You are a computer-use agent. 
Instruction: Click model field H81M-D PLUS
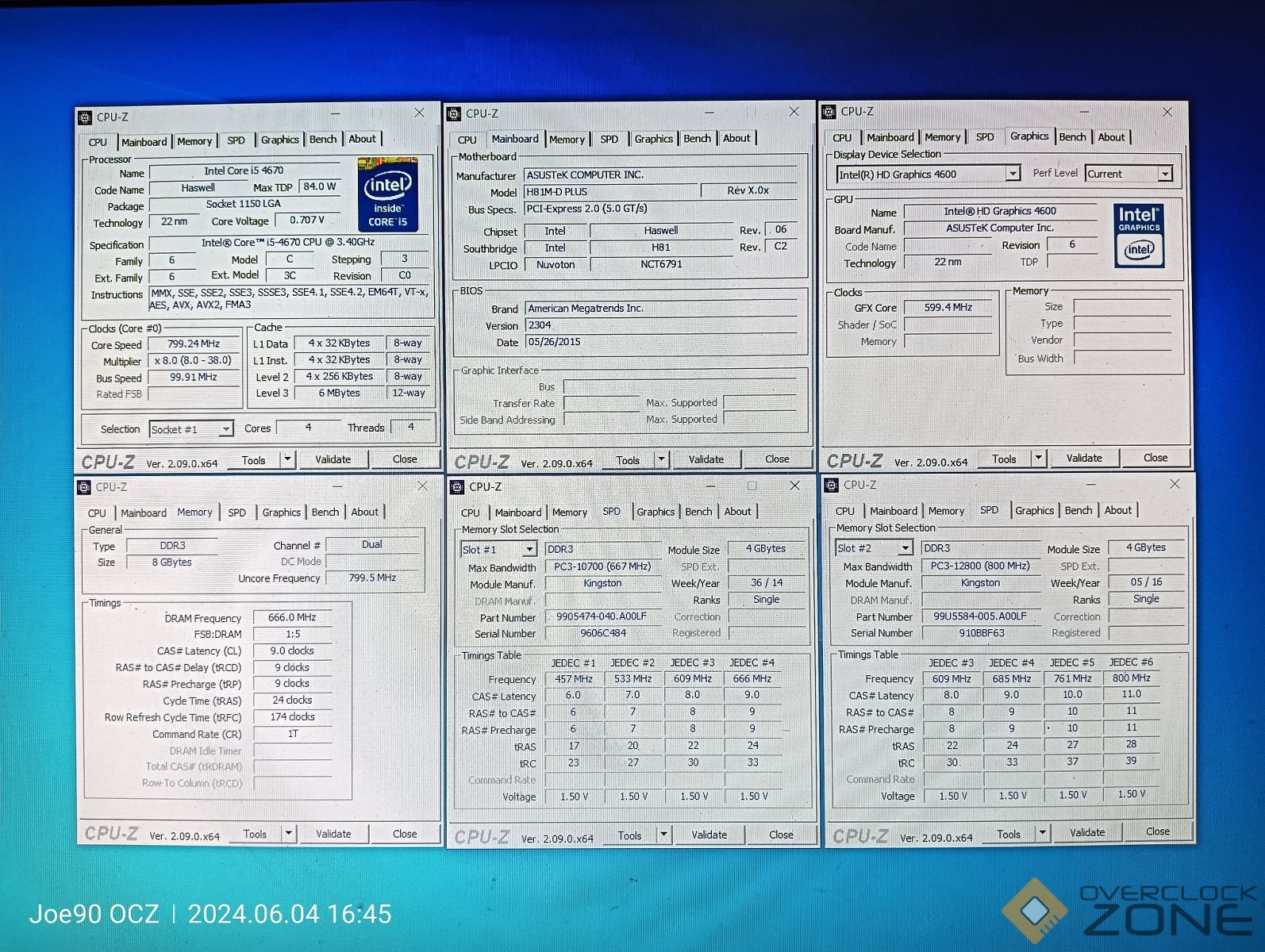click(x=611, y=191)
